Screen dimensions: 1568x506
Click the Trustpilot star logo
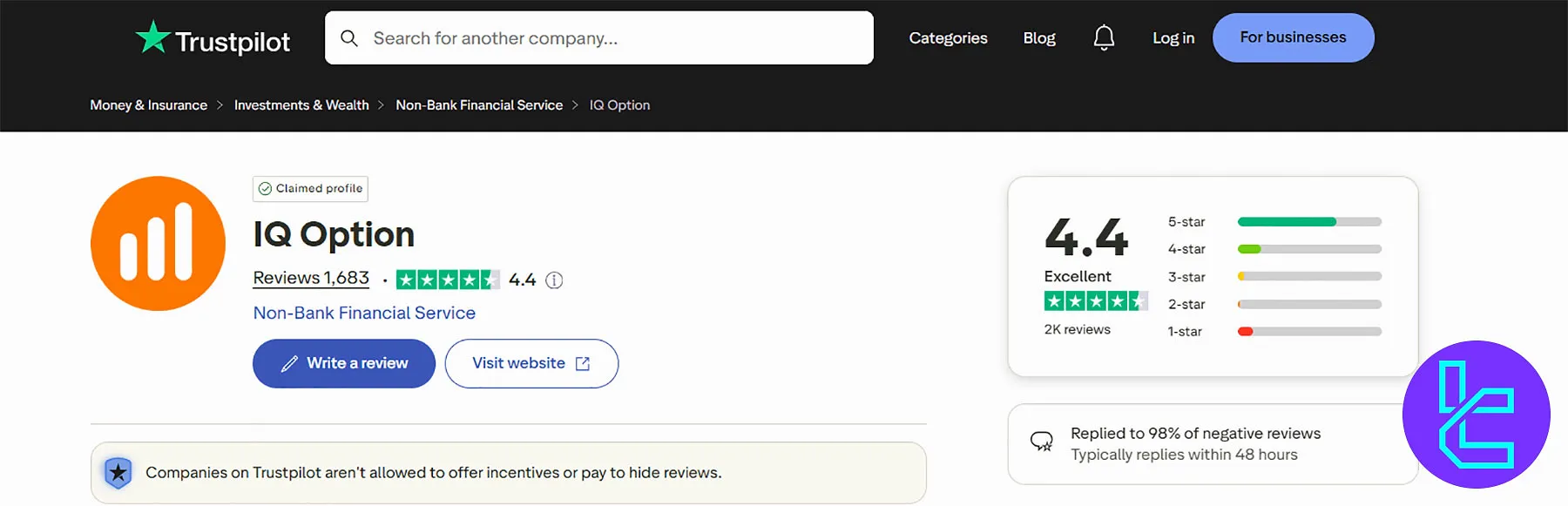pos(153,37)
